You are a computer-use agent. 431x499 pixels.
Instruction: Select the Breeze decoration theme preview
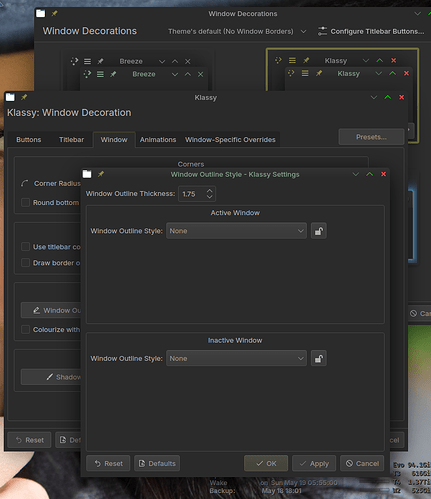(x=138, y=71)
